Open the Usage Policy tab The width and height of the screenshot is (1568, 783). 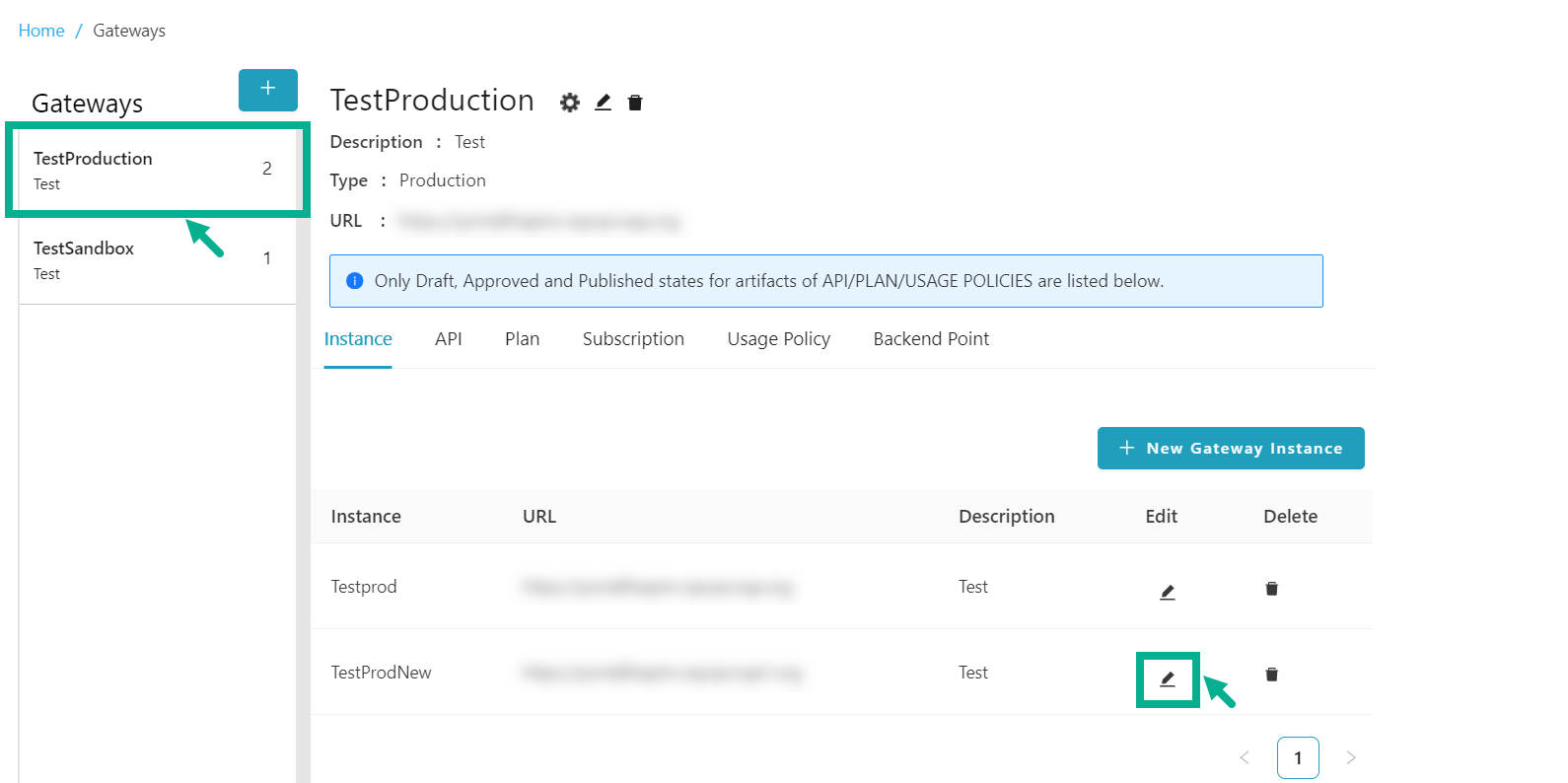778,339
